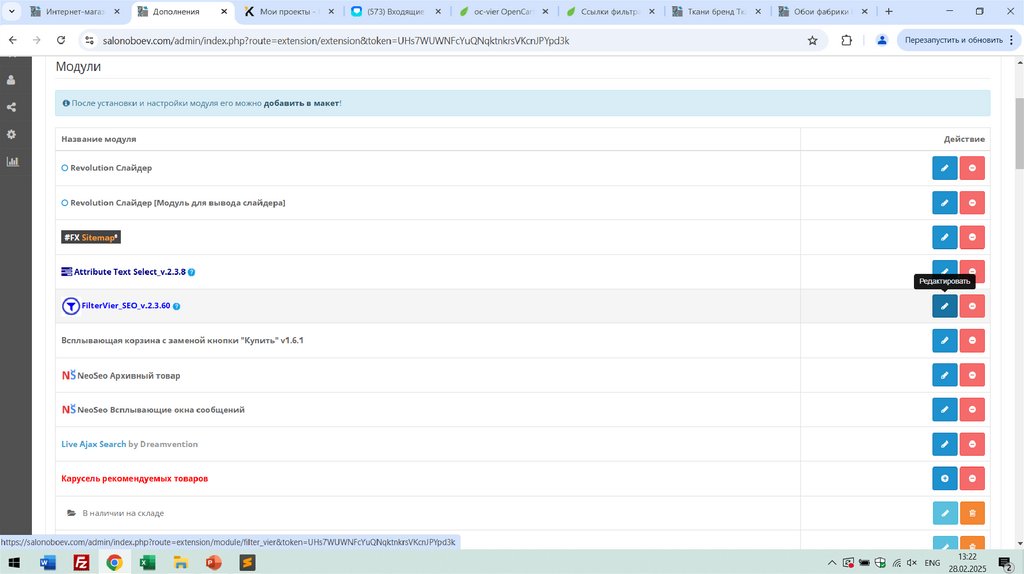1024x574 pixels.
Task: Open the taskbar notification center
Action: click(1006, 562)
